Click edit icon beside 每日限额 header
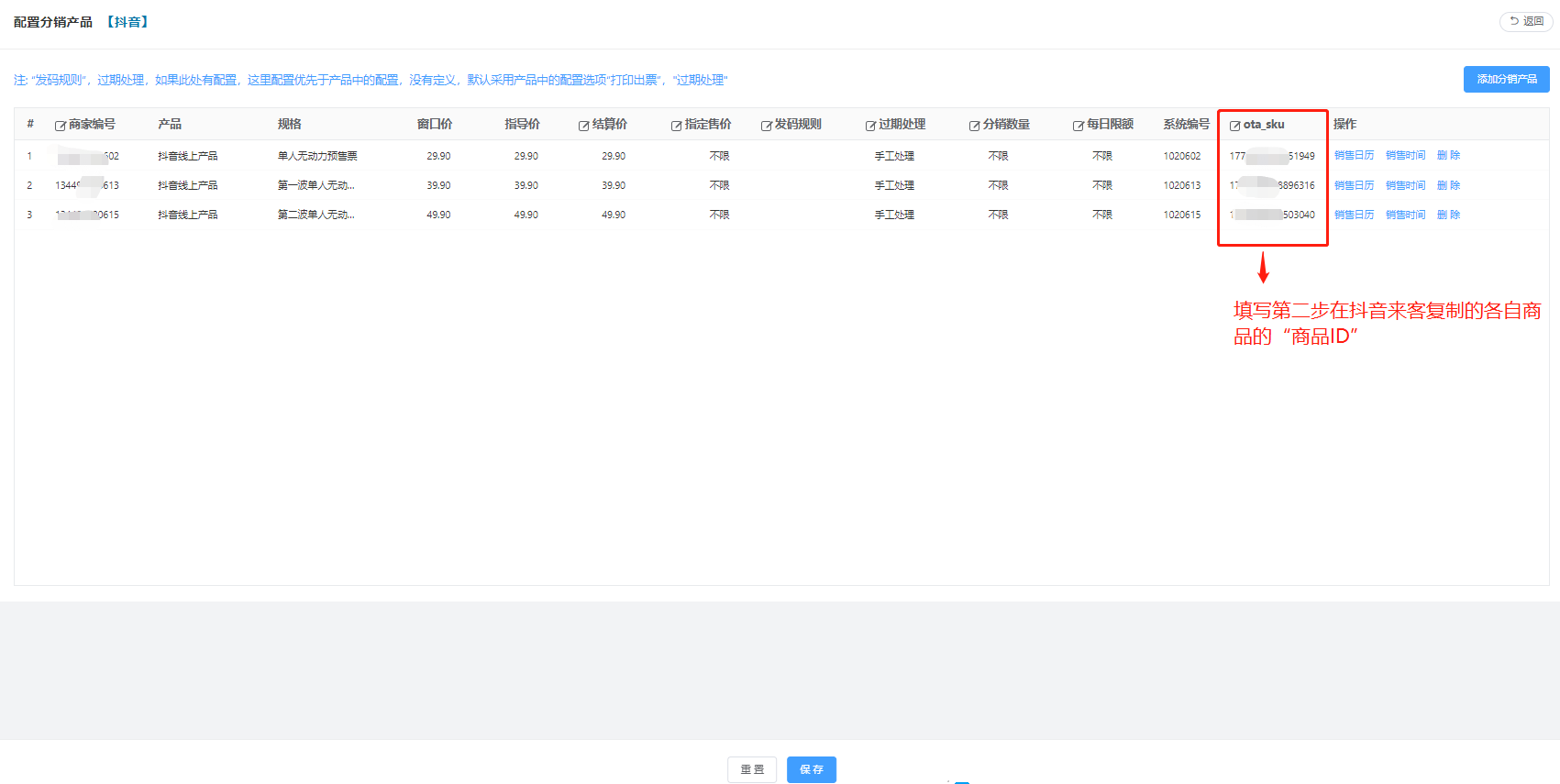Screen dimensions: 1560x784 coord(1079,126)
